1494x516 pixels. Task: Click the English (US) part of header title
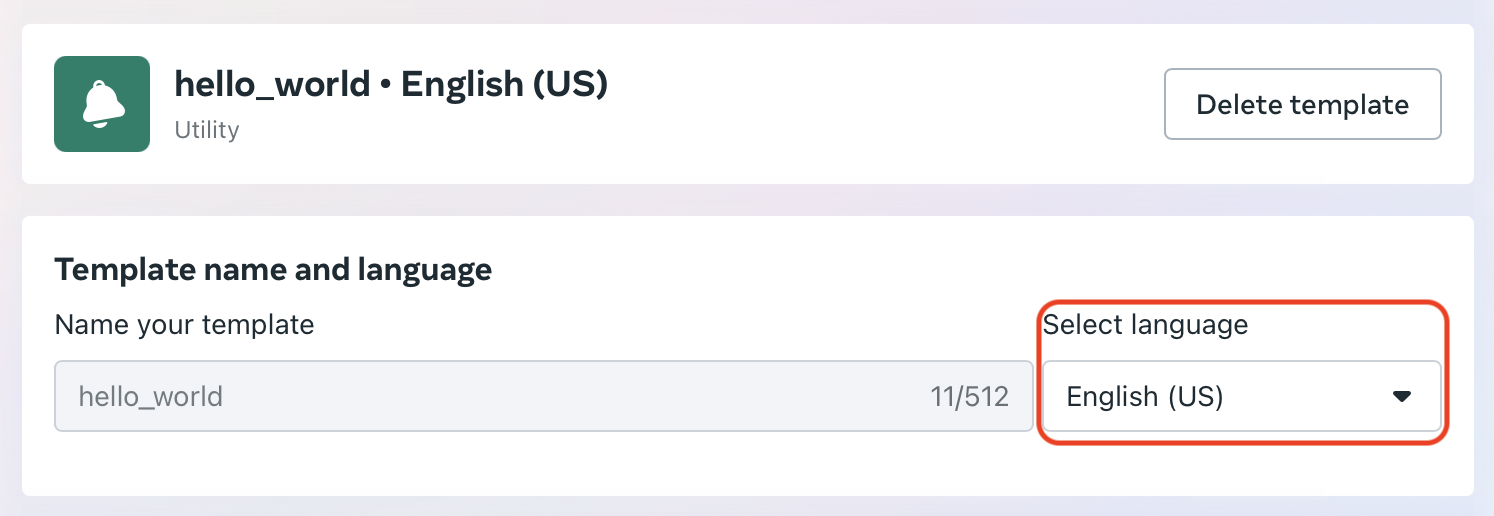pos(505,85)
